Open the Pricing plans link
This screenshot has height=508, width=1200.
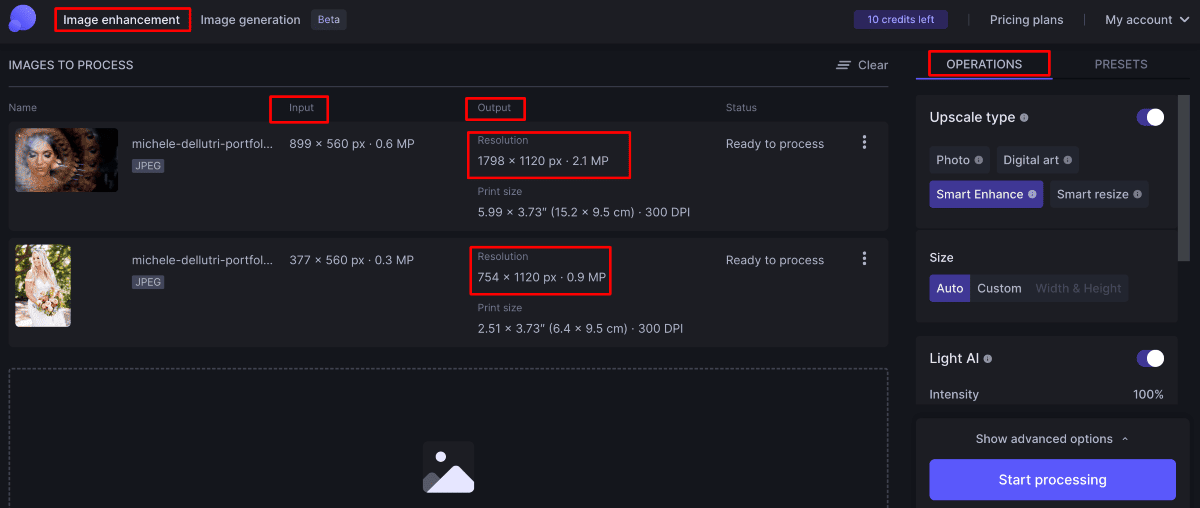point(1026,20)
